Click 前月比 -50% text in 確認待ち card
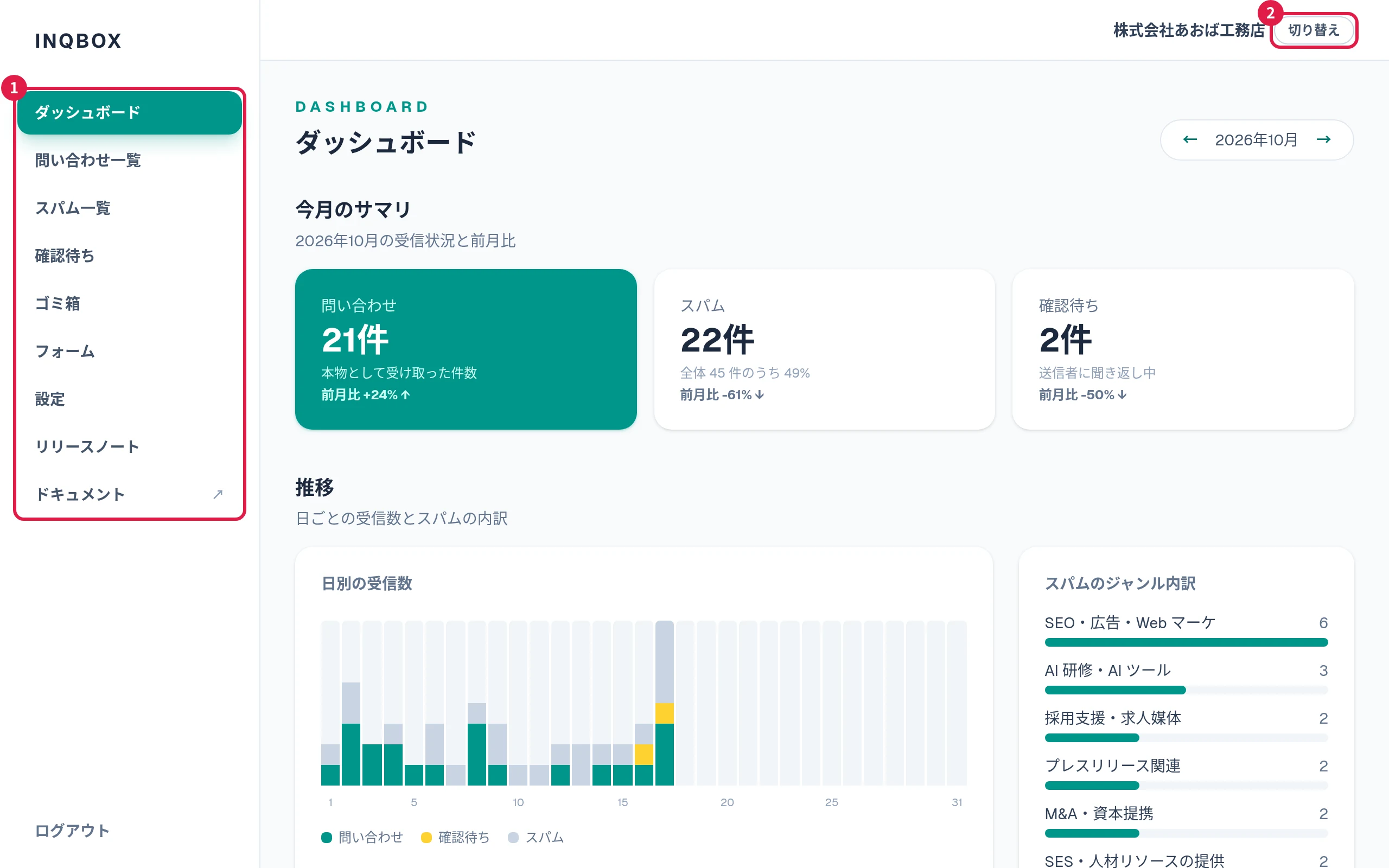Image resolution: width=1389 pixels, height=868 pixels. [x=1083, y=395]
